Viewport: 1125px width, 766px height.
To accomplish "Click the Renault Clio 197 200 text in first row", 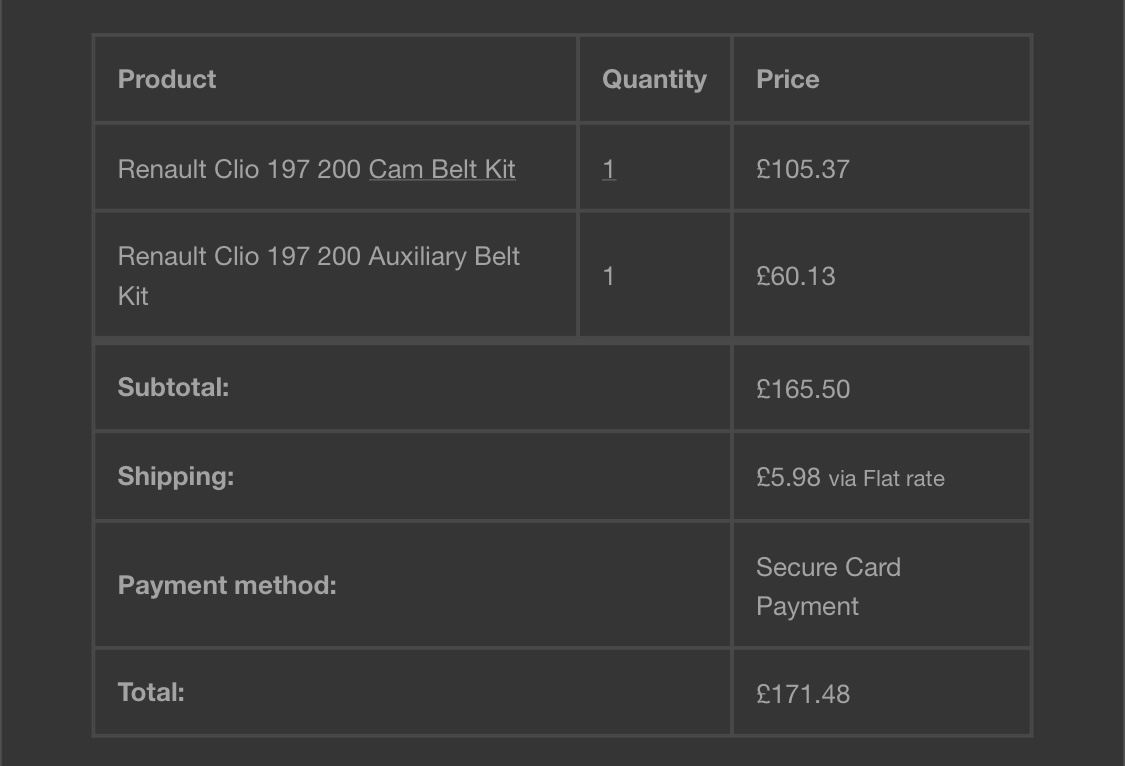I will 239,169.
